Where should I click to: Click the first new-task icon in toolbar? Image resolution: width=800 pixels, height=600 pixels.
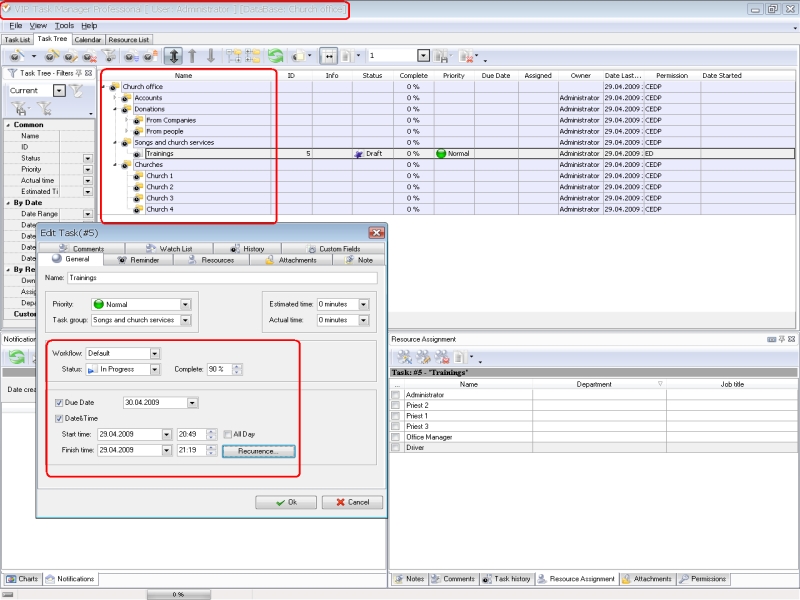(17, 56)
